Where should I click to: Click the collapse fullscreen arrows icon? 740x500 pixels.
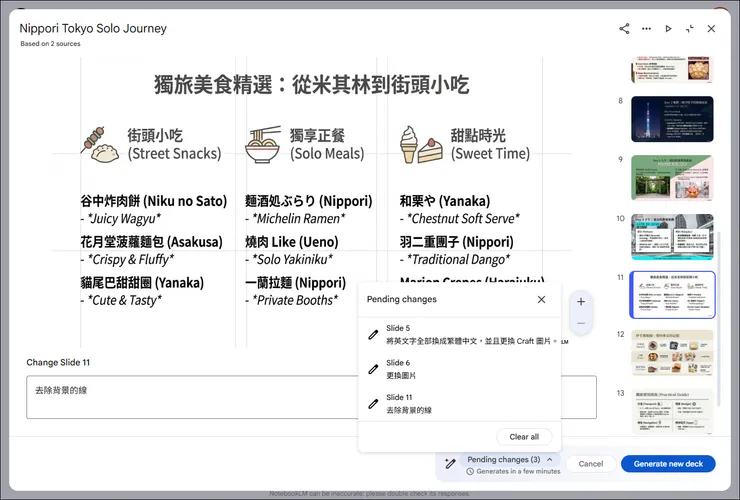(690, 29)
